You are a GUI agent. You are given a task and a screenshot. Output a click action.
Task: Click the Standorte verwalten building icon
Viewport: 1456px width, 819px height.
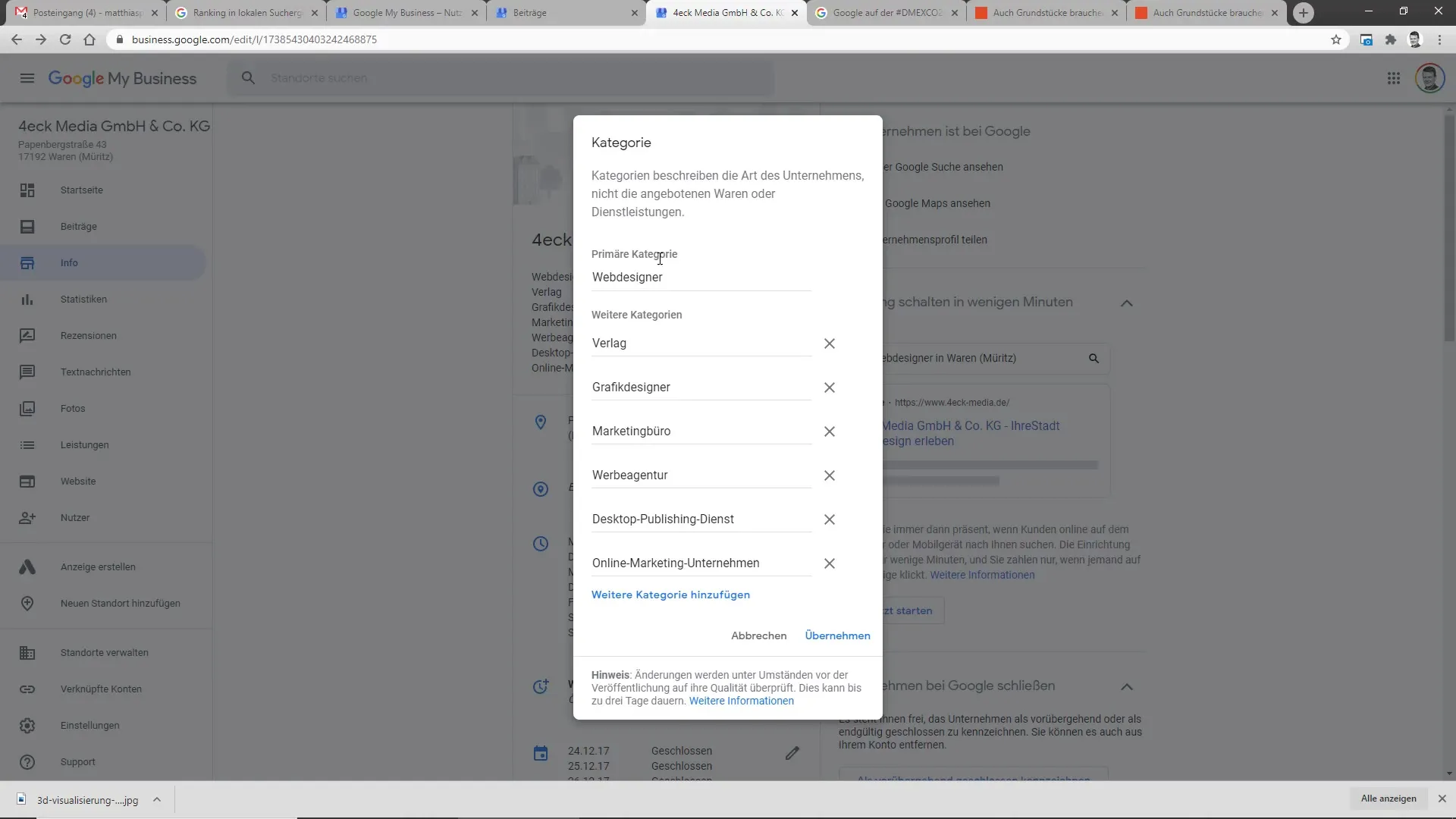[x=27, y=653]
